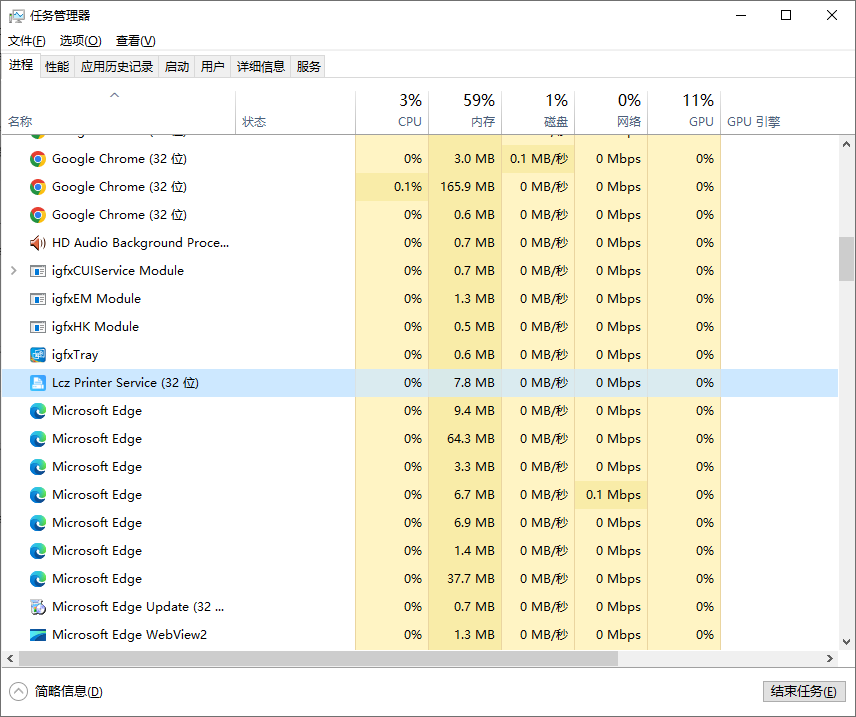
Task: Click the igfxTray process icon
Action: [38, 355]
